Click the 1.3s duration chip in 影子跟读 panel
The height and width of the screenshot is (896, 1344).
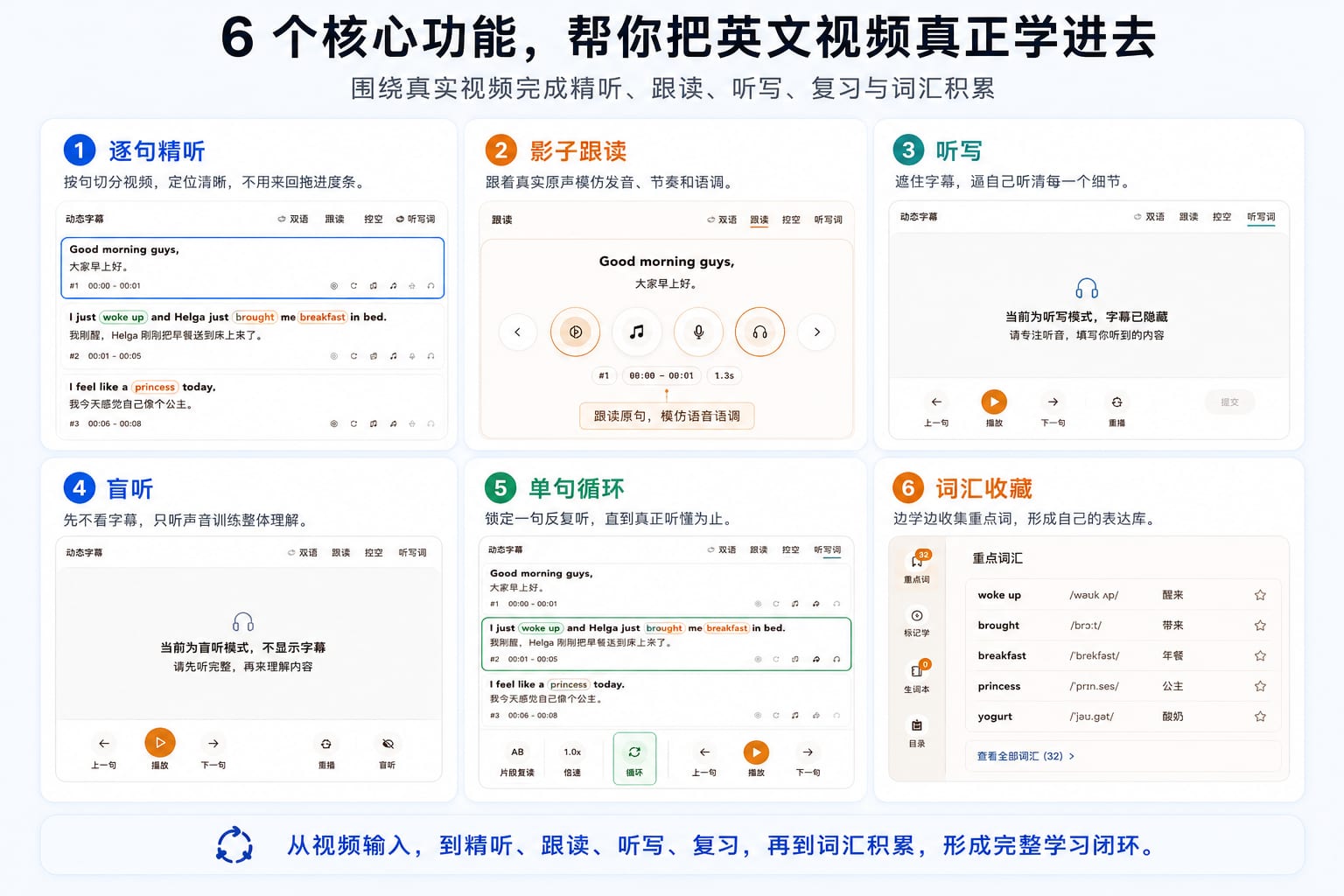(724, 375)
